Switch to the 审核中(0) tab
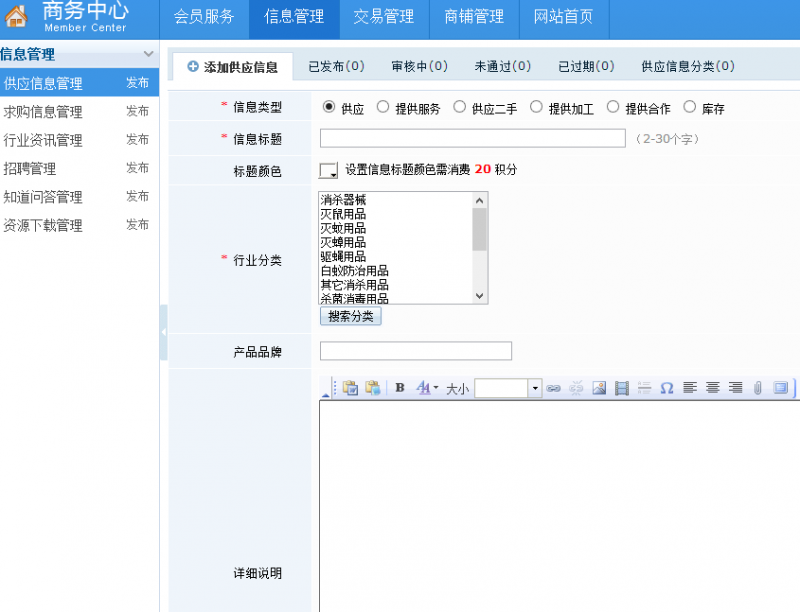 pyautogui.click(x=419, y=67)
